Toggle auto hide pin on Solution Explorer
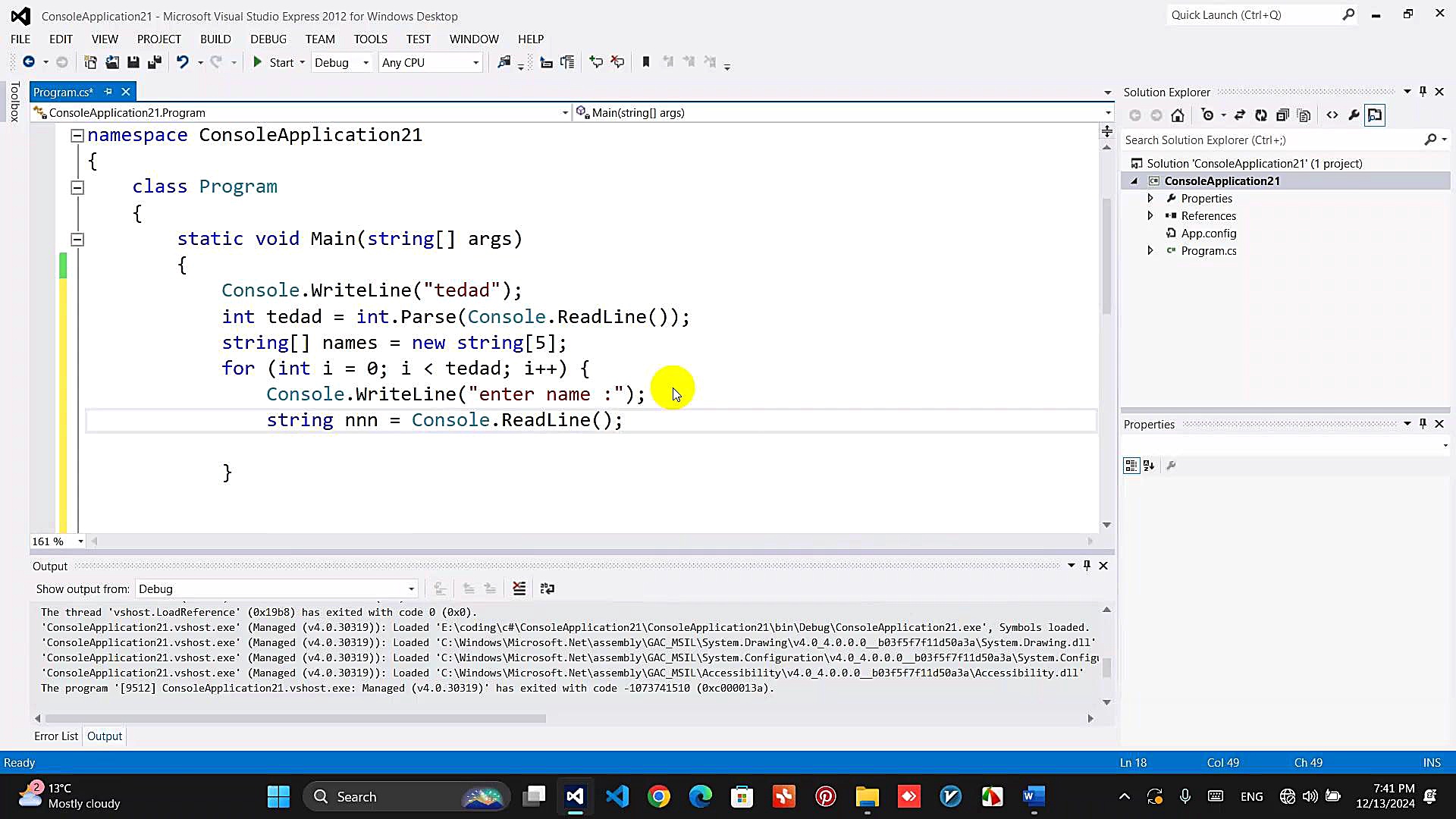1456x819 pixels. tap(1423, 92)
